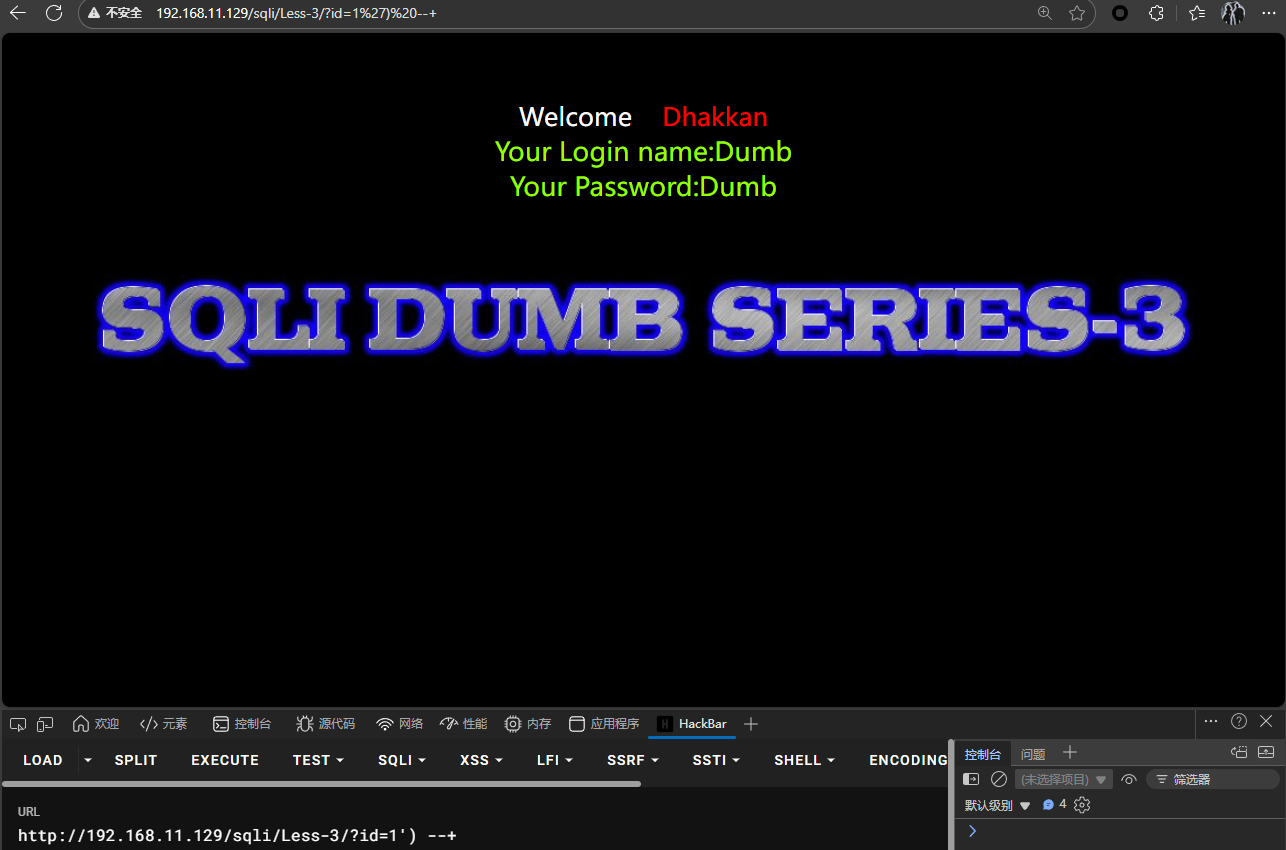Expand the SQLI dropdown in HackBar
Image resolution: width=1286 pixels, height=850 pixels.
[401, 760]
